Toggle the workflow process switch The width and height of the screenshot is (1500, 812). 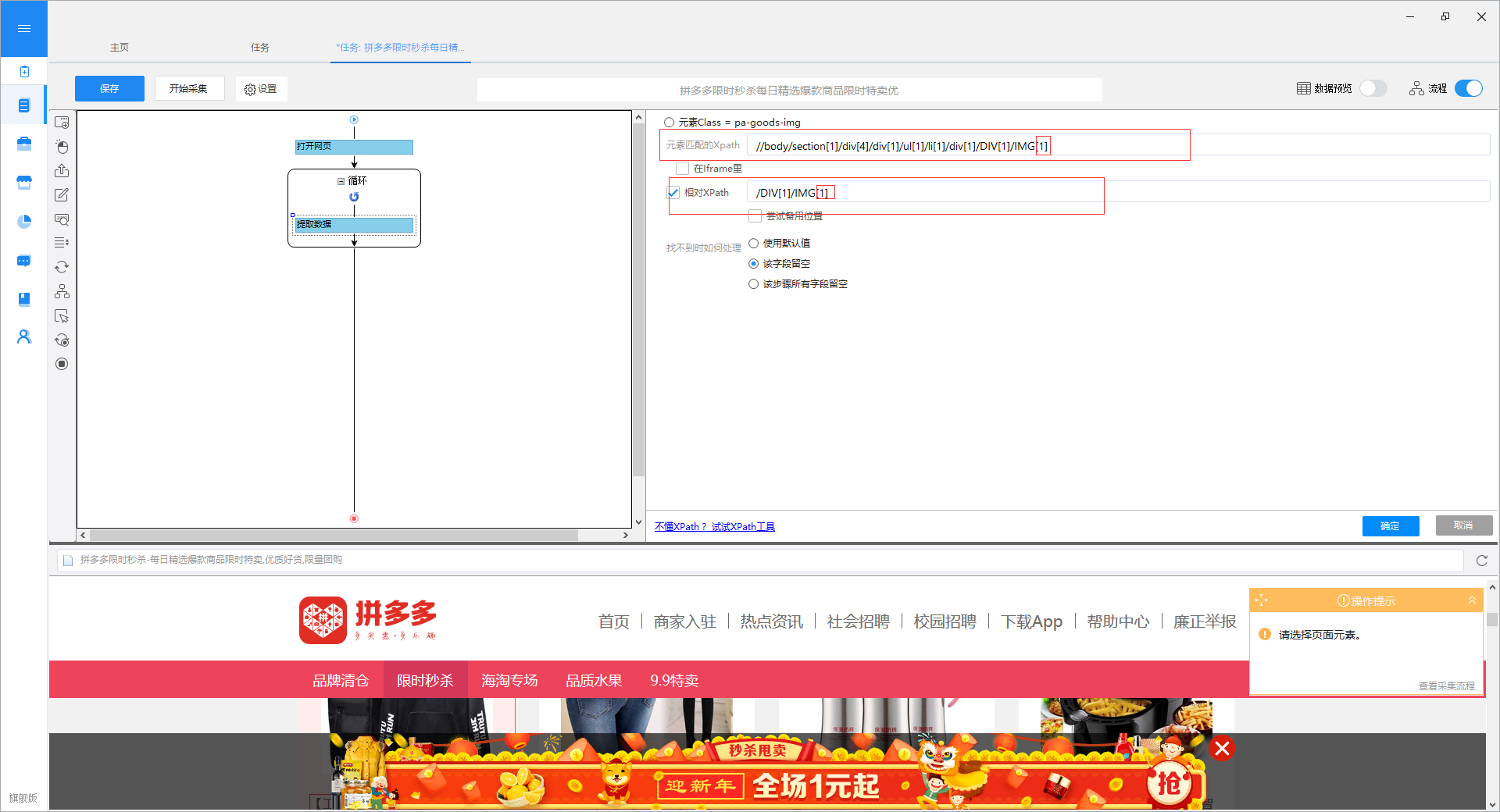[1469, 88]
